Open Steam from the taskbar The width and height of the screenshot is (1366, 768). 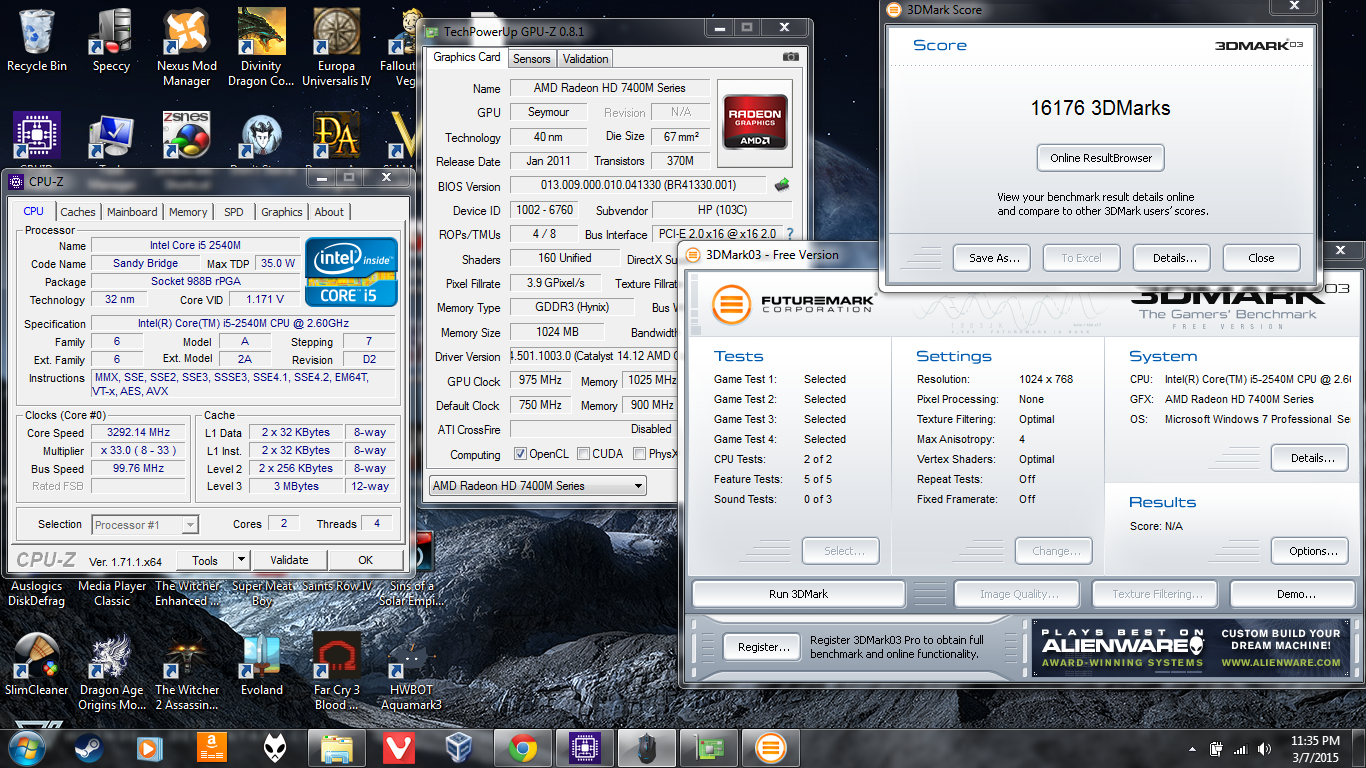89,747
